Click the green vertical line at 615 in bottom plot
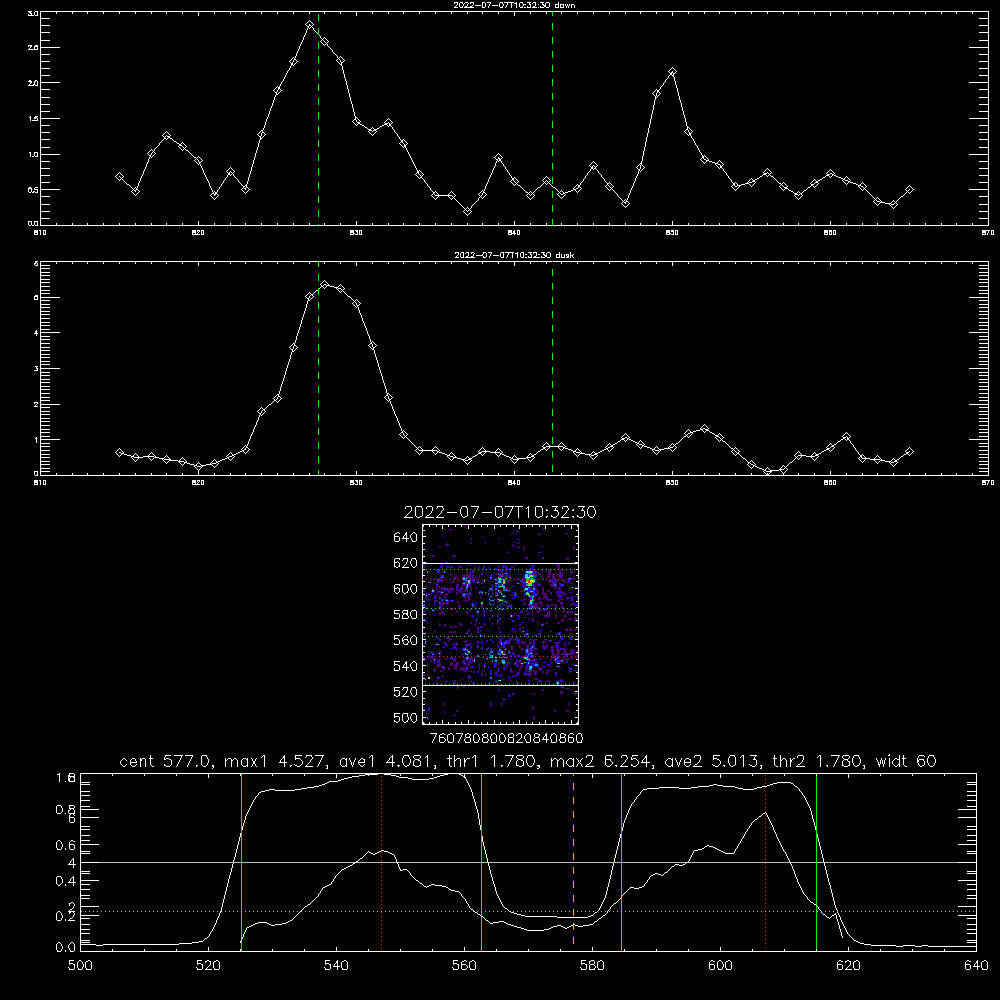The image size is (1000, 1000). click(x=816, y=862)
